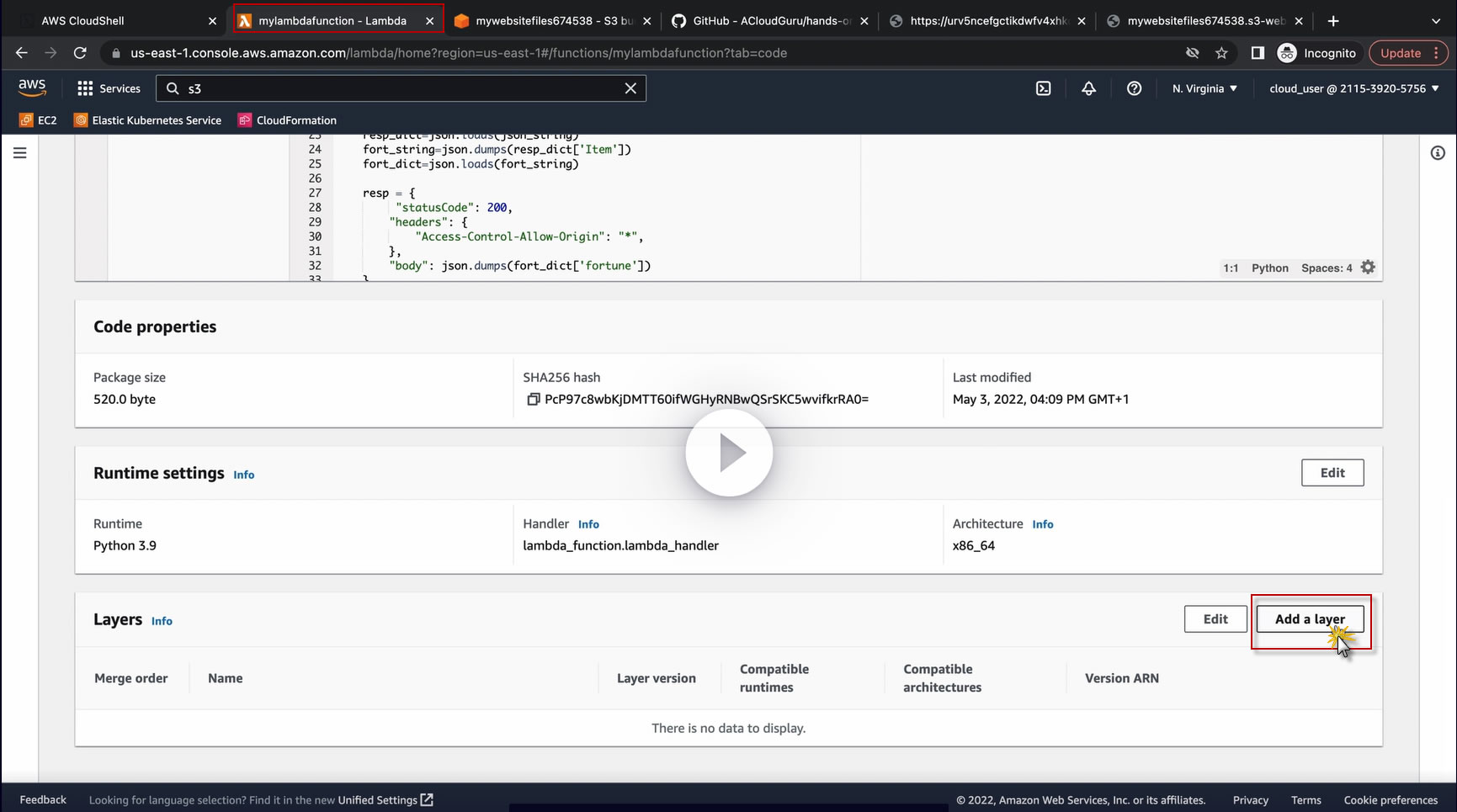The width and height of the screenshot is (1457, 812).
Task: Open the code editor settings gear
Action: click(x=1368, y=268)
